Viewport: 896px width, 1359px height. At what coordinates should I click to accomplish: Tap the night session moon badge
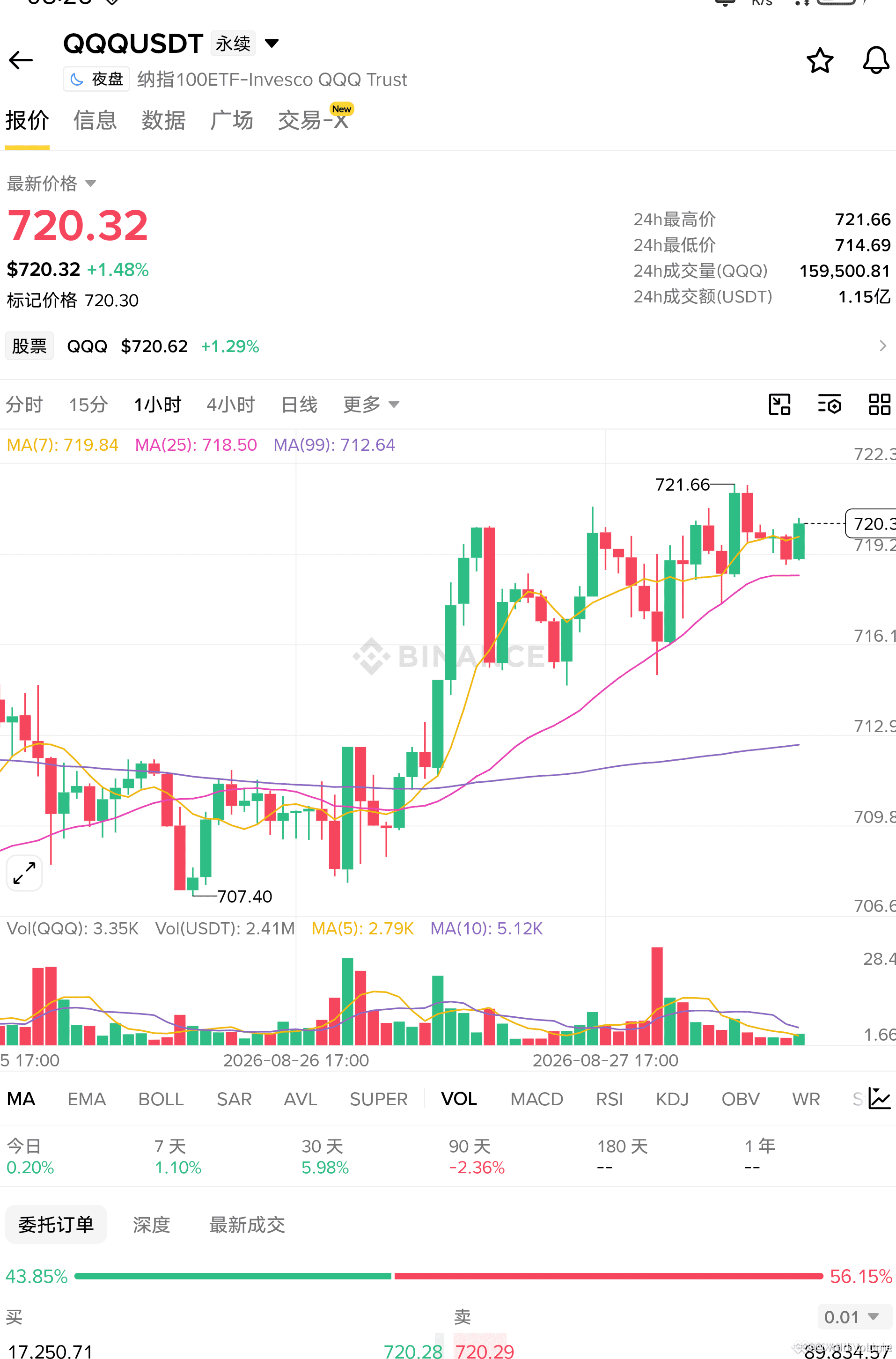click(96, 79)
